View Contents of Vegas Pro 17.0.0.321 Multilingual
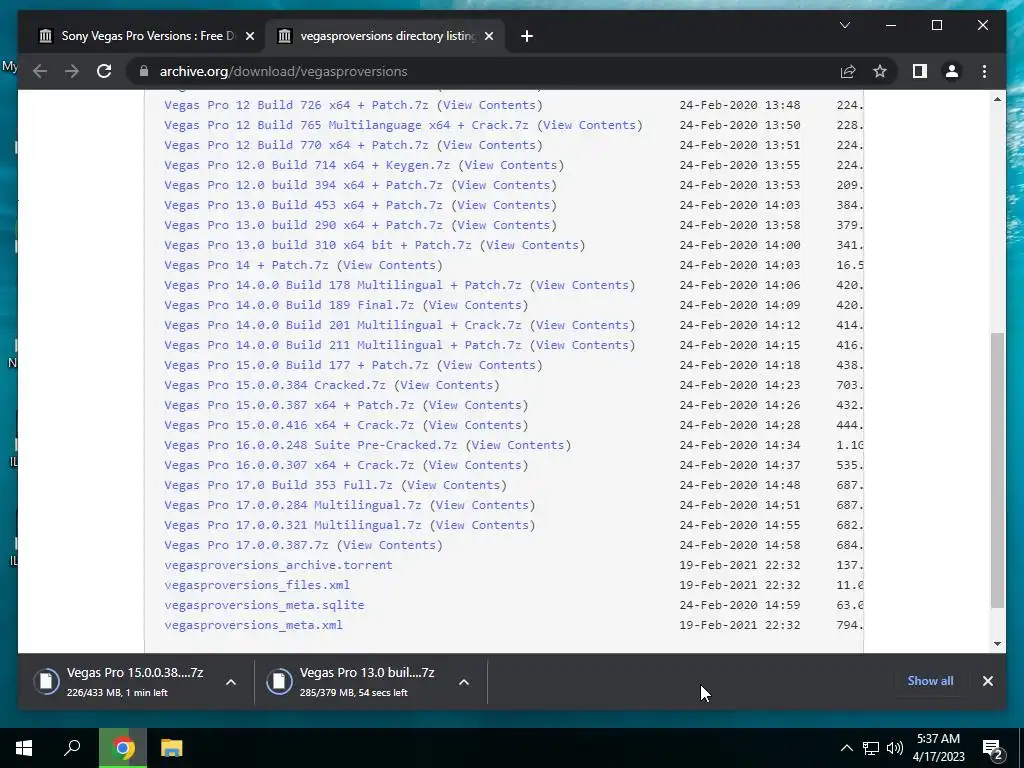The width and height of the screenshot is (1024, 768). (483, 525)
